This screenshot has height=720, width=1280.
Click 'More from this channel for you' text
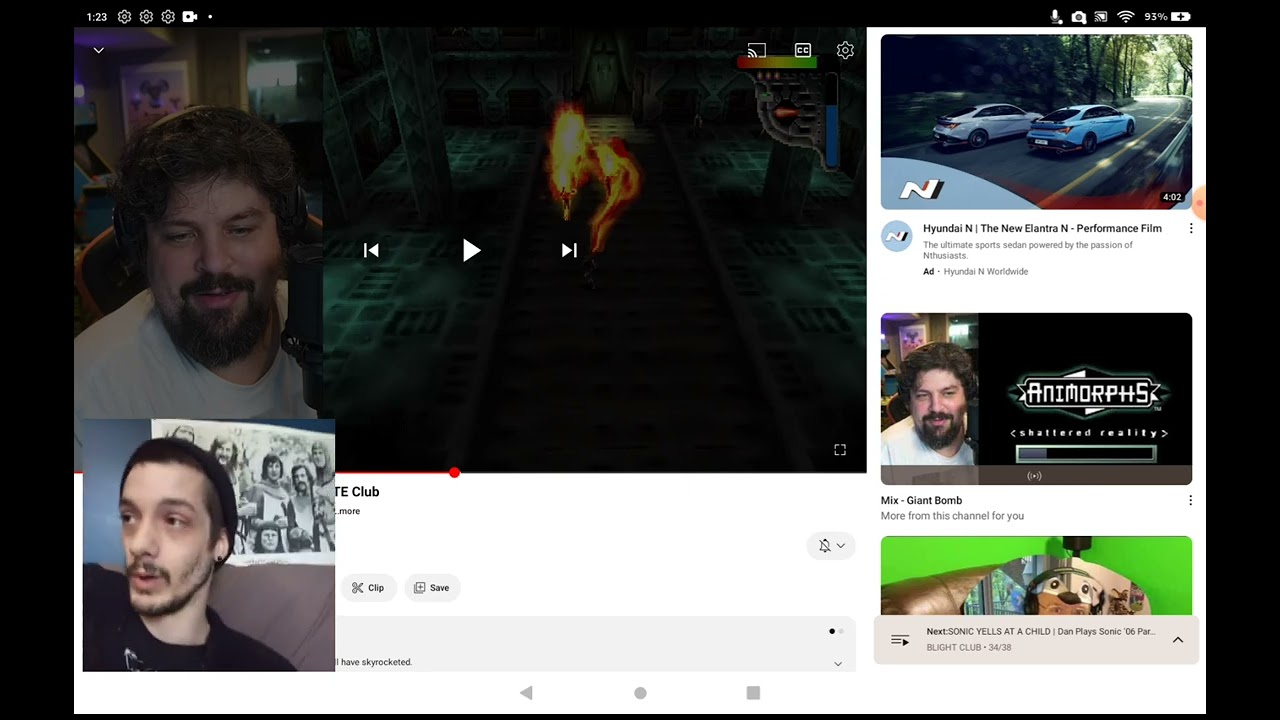point(952,516)
